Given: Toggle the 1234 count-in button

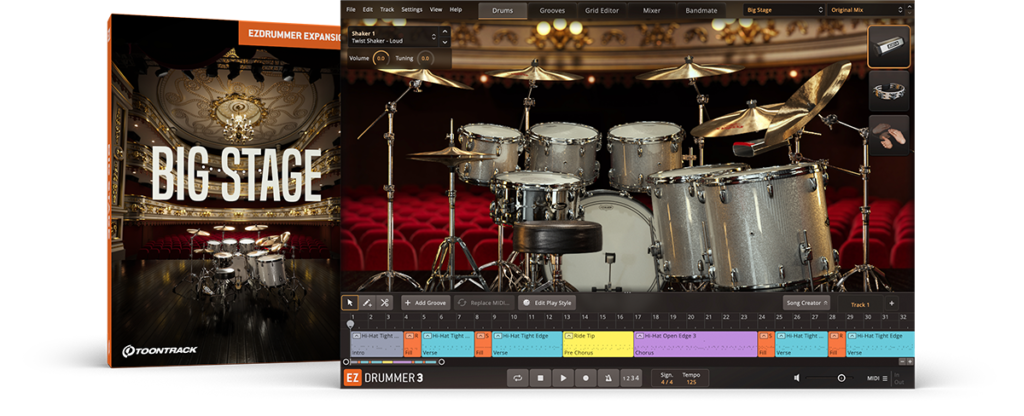Looking at the screenshot, I should 630,378.
